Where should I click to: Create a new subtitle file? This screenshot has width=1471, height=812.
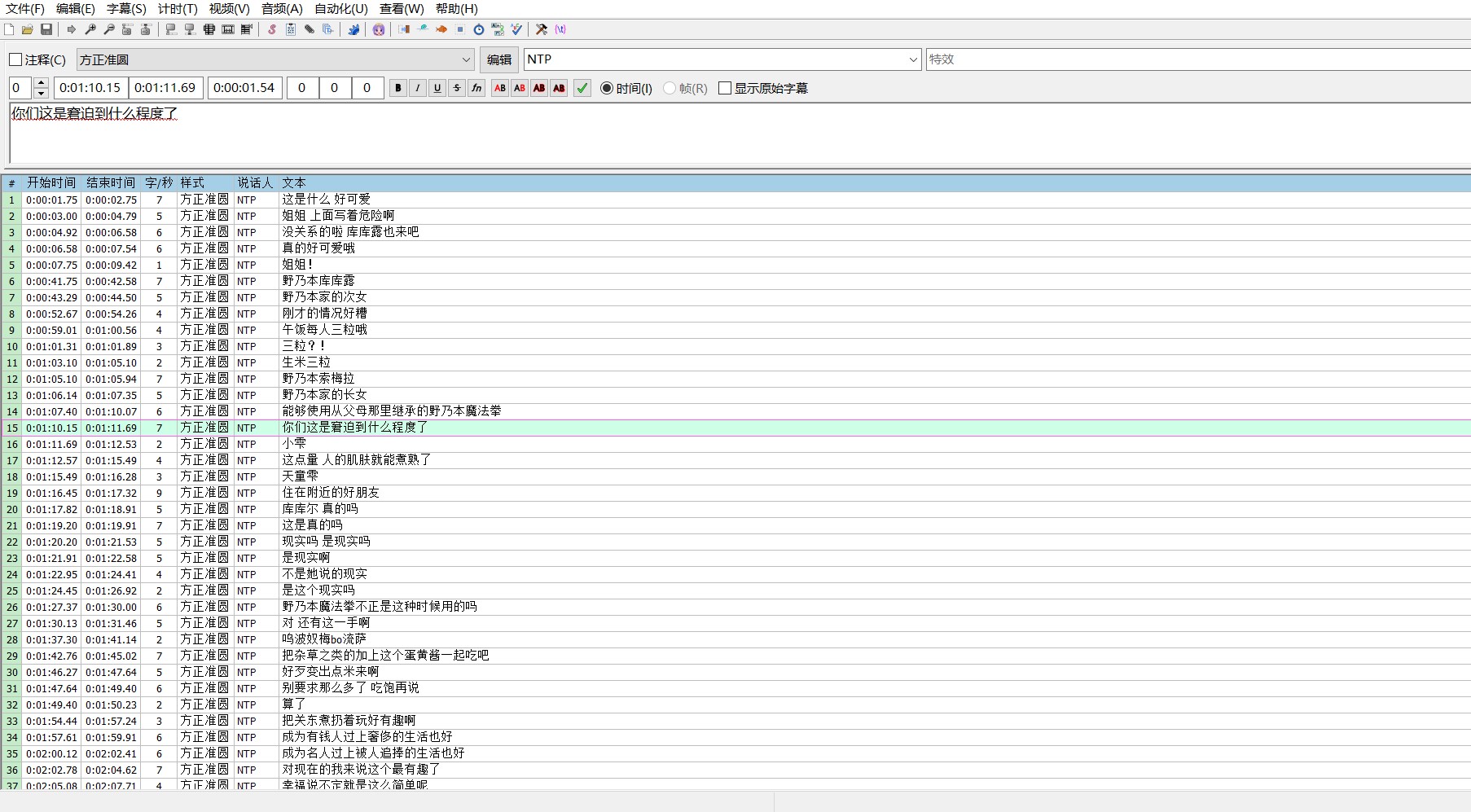coord(9,29)
